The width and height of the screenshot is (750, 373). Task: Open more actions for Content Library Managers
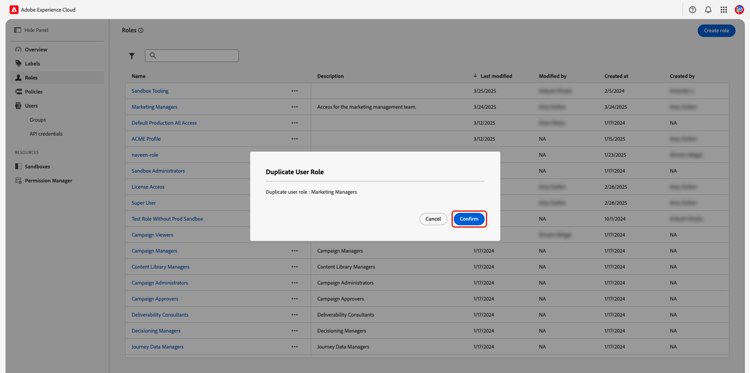[295, 267]
